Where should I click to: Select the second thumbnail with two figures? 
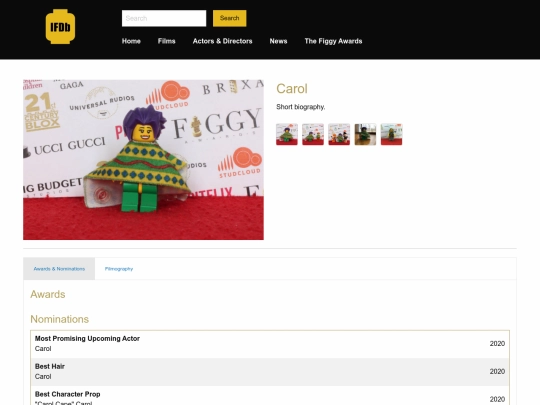pos(313,134)
